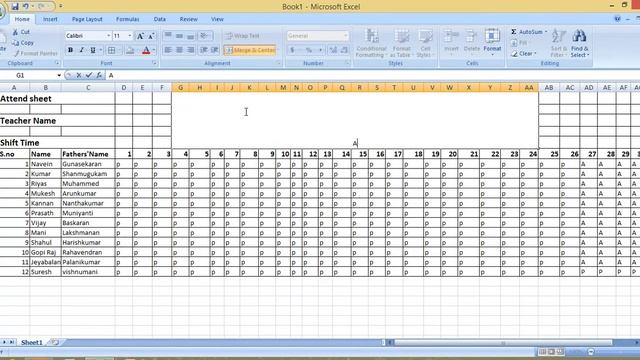
Task: Toggle Merge & Center
Action: 250,50
